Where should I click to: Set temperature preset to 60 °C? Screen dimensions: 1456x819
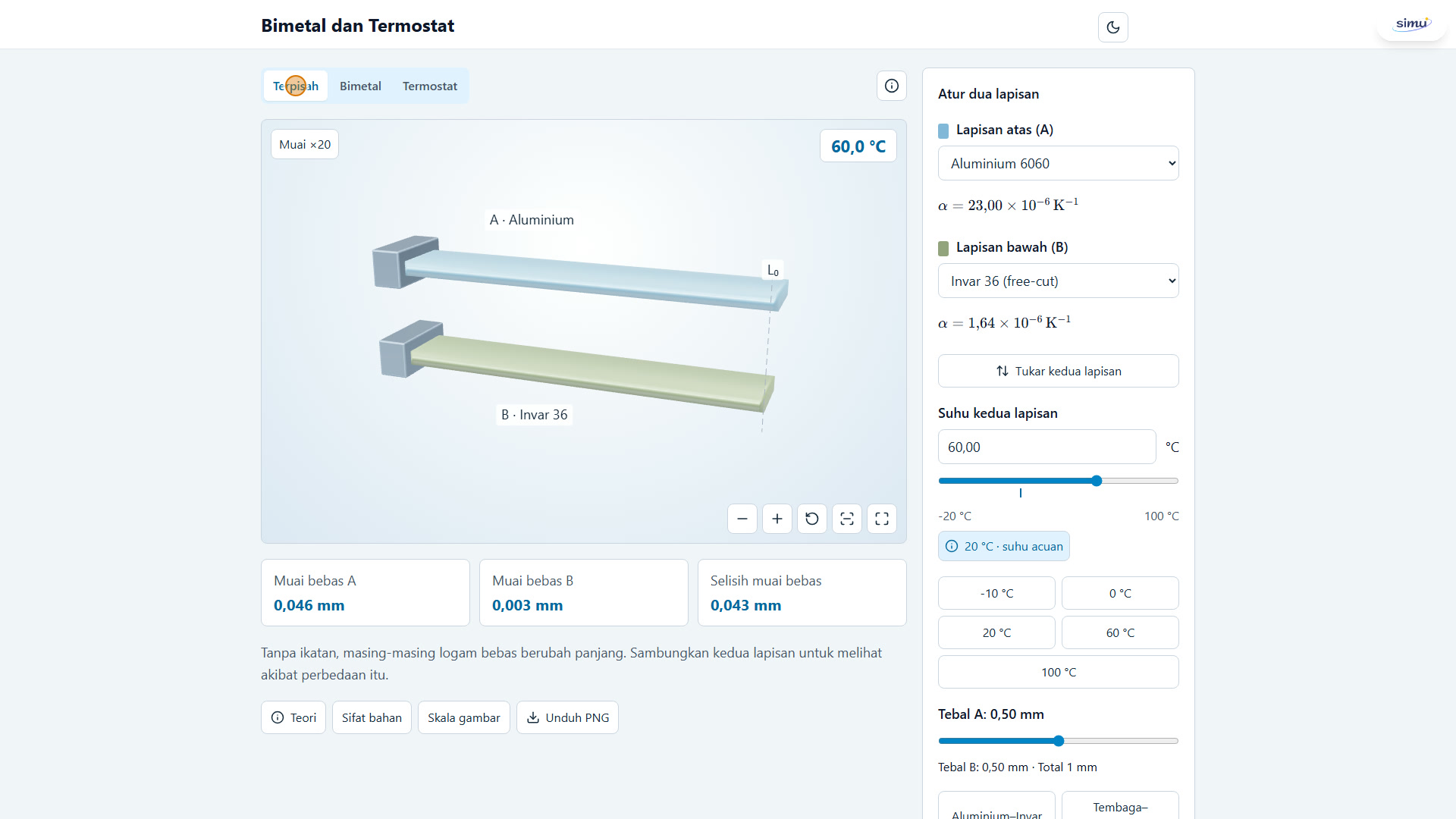[1120, 632]
